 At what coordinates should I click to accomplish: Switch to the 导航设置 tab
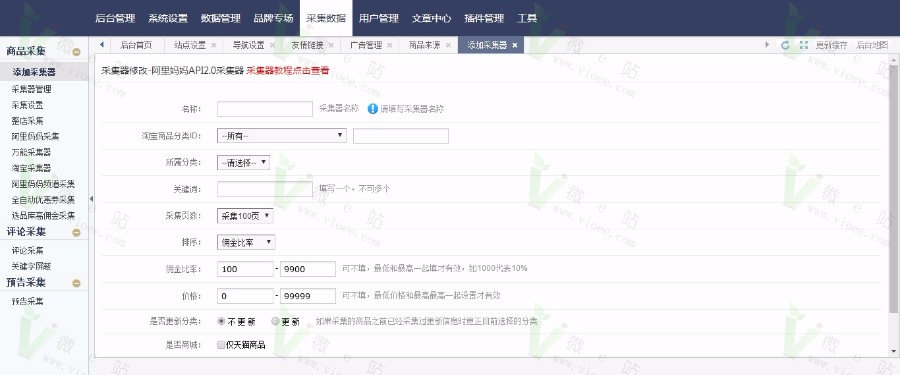249,45
